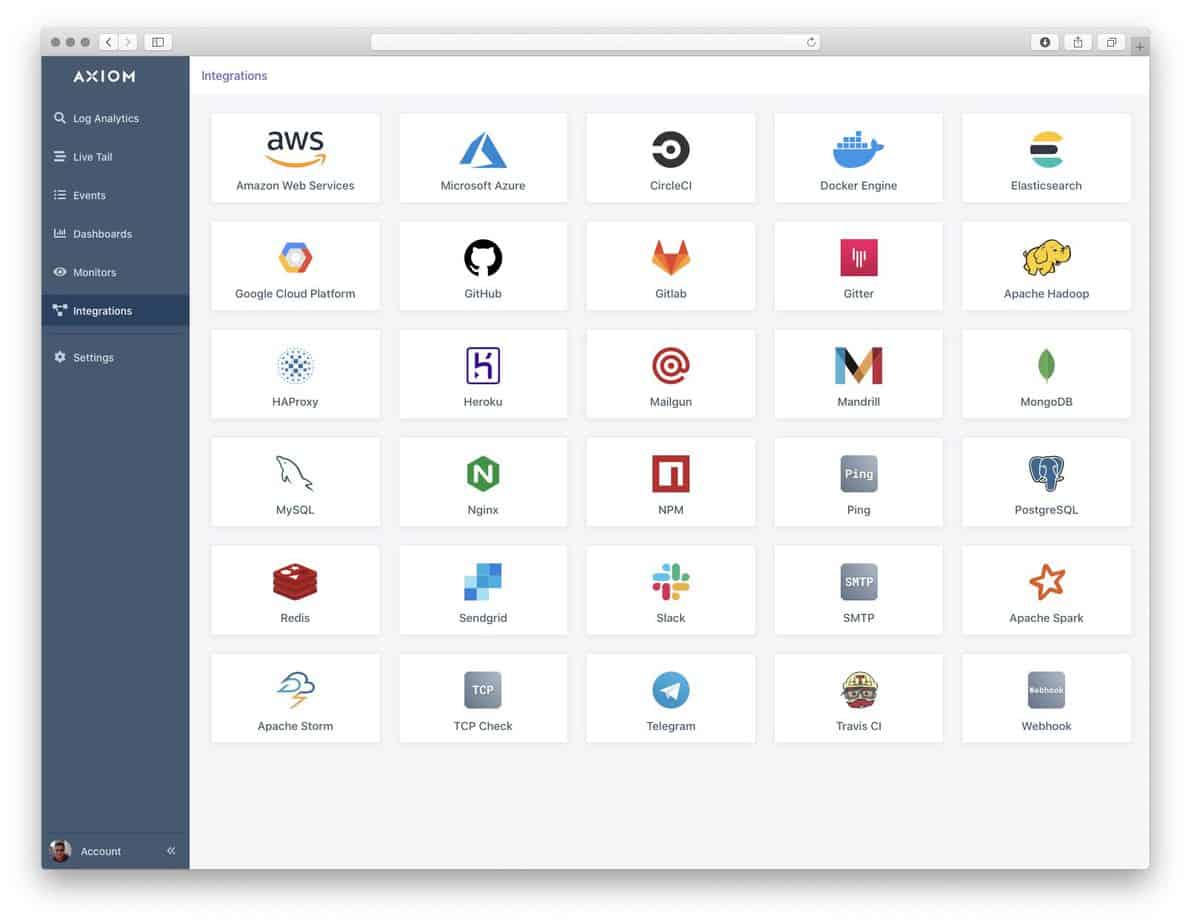Choose the Sendgrid integration
Image resolution: width=1191 pixels, height=924 pixels.
click(x=482, y=590)
